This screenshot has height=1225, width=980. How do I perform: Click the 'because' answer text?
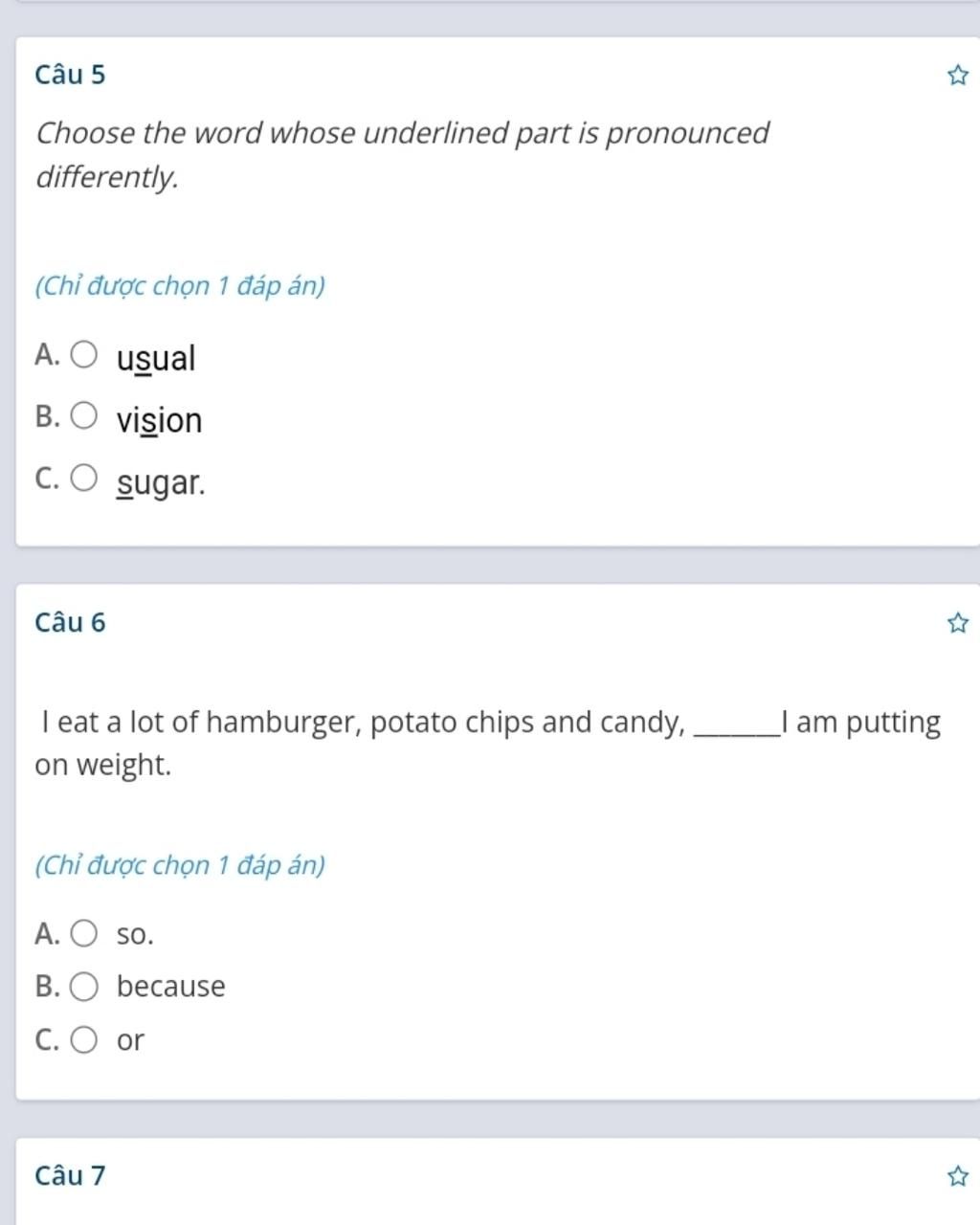point(171,987)
